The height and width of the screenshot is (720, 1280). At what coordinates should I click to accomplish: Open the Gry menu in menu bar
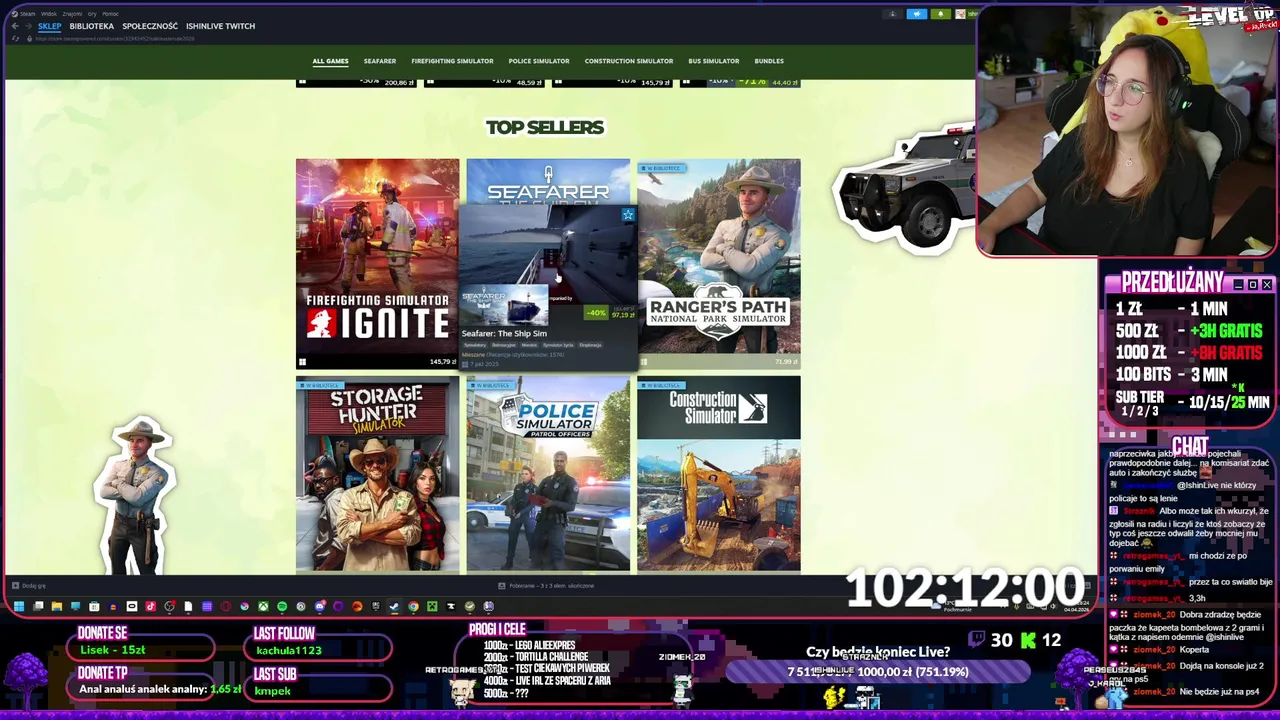click(92, 14)
